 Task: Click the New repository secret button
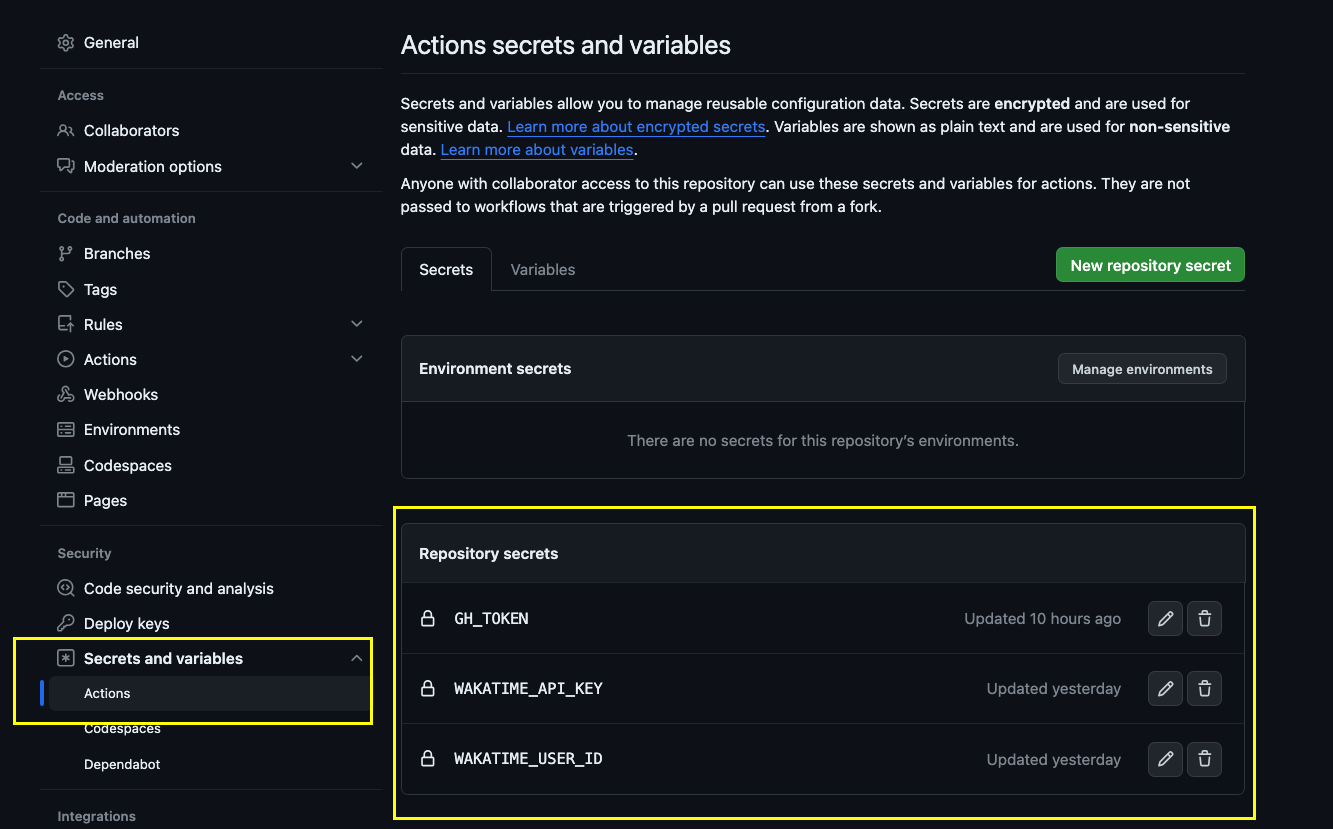point(1149,264)
